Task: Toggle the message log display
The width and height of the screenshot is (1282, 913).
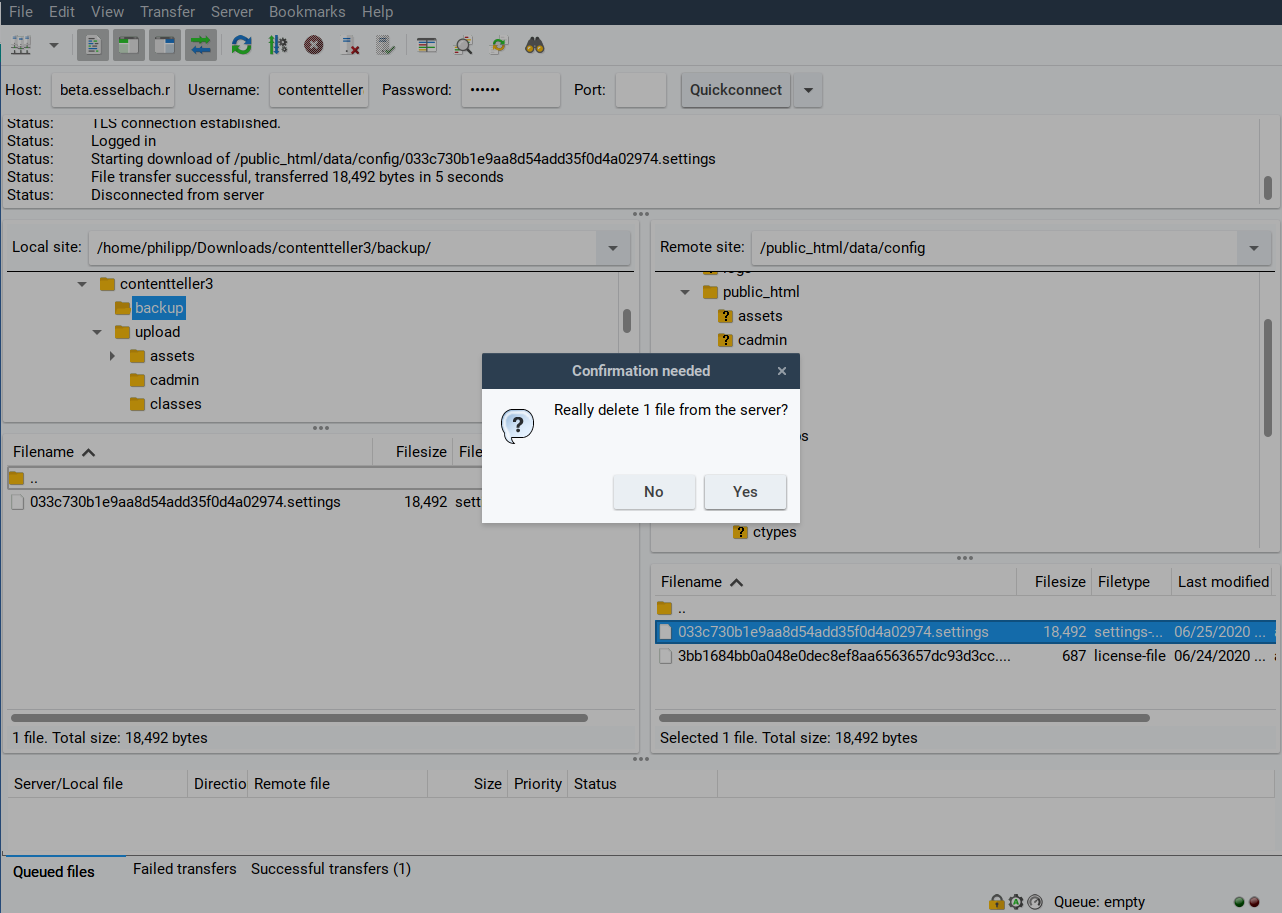Action: (x=94, y=45)
